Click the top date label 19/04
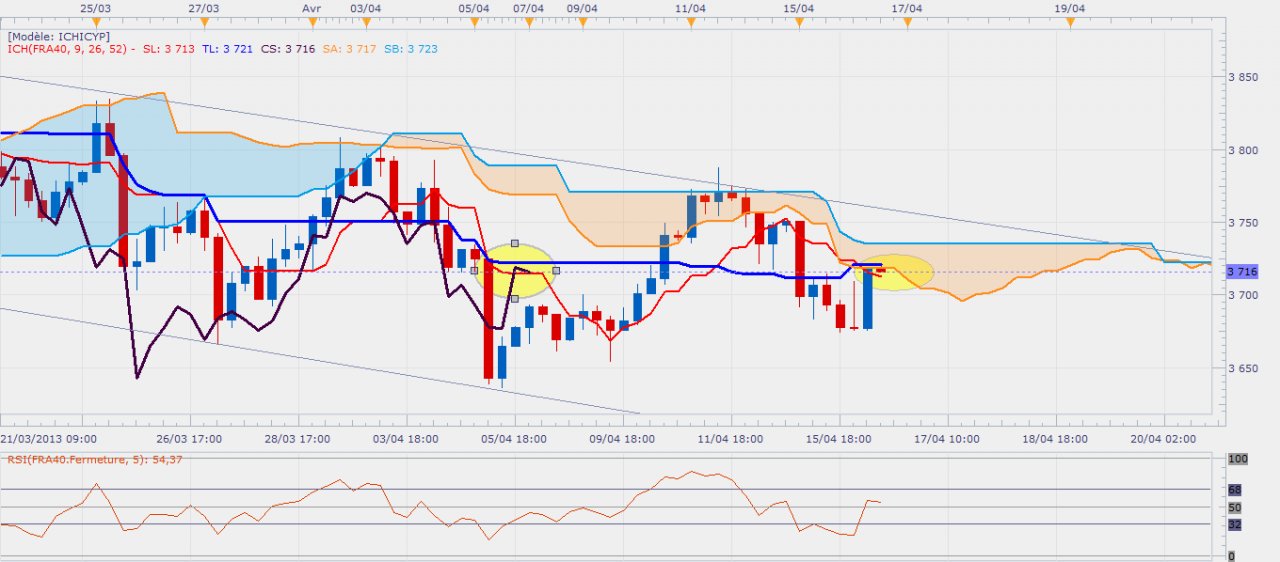This screenshot has width=1280, height=562. pyautogui.click(x=1069, y=8)
